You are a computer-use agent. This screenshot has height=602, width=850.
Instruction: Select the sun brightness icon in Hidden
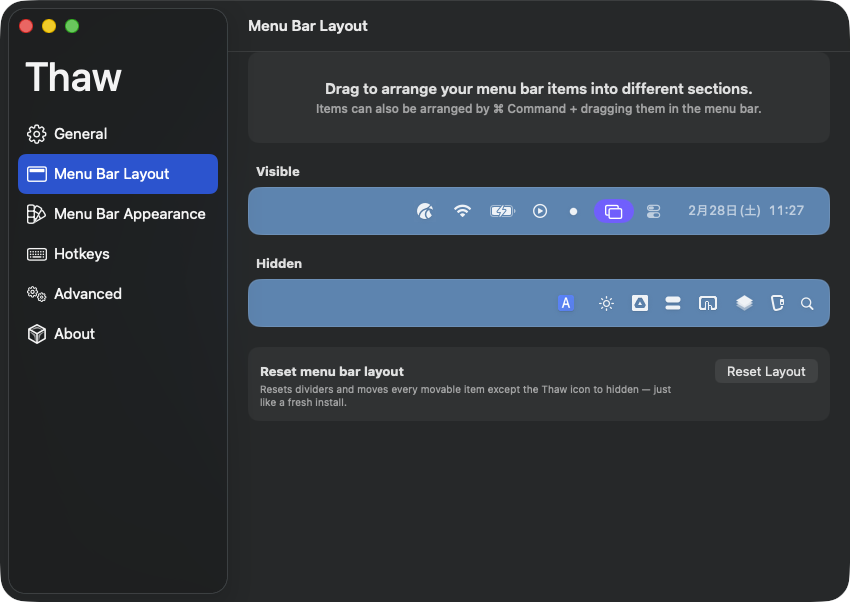[x=606, y=303]
